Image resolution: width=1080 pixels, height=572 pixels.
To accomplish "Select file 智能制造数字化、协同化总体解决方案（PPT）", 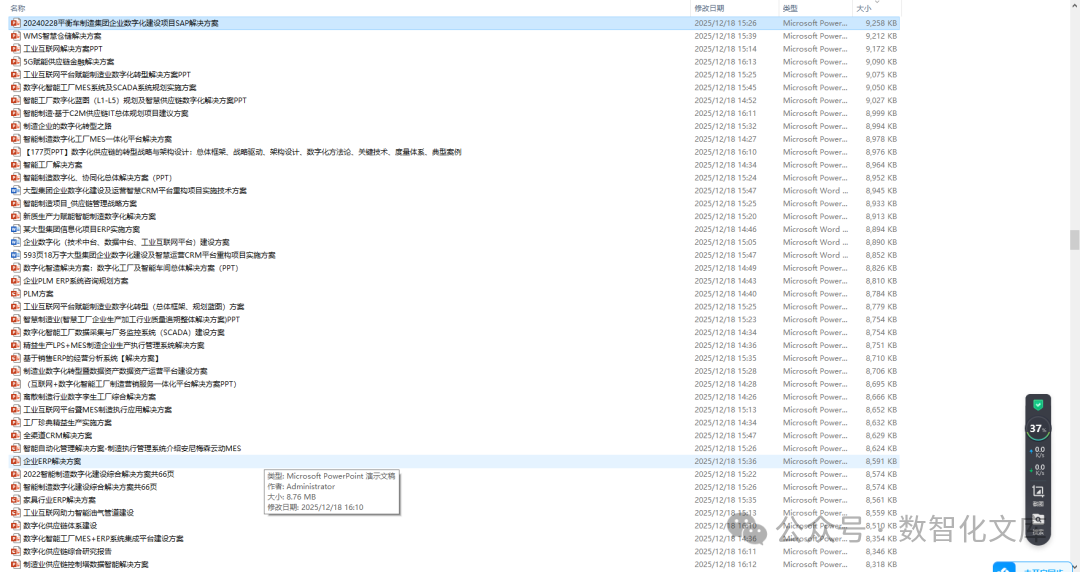I will pos(97,178).
